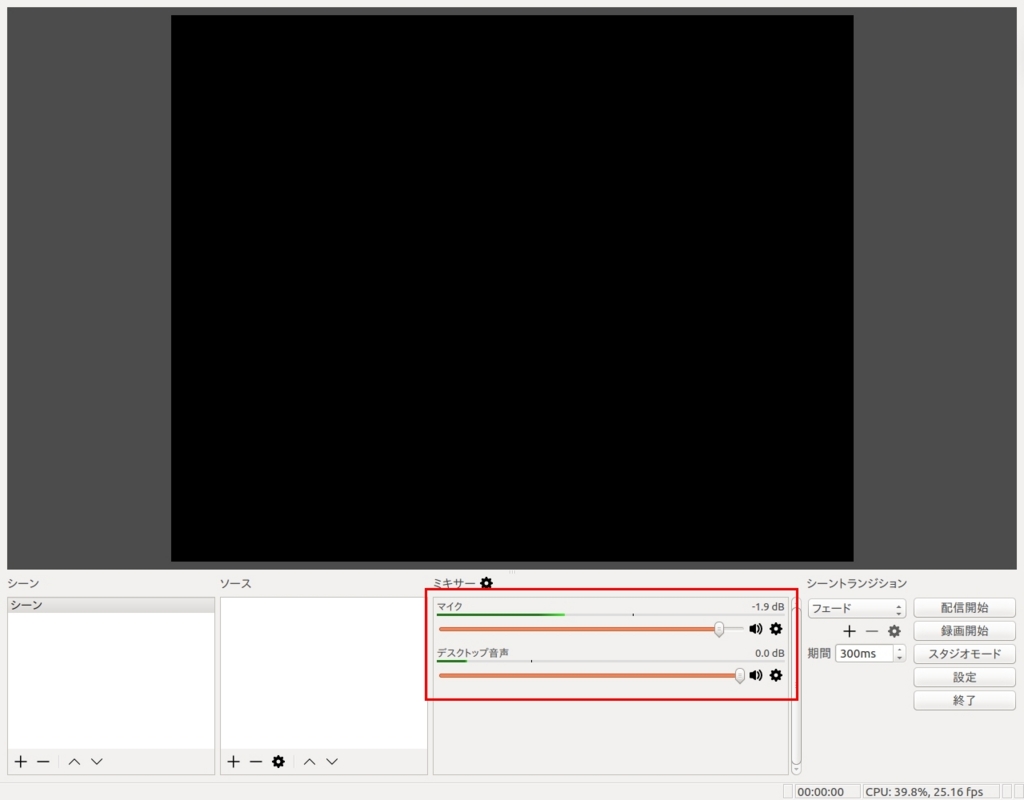Viewport: 1024px width, 800px height.
Task: Open source properties gear icon
Action: point(278,761)
